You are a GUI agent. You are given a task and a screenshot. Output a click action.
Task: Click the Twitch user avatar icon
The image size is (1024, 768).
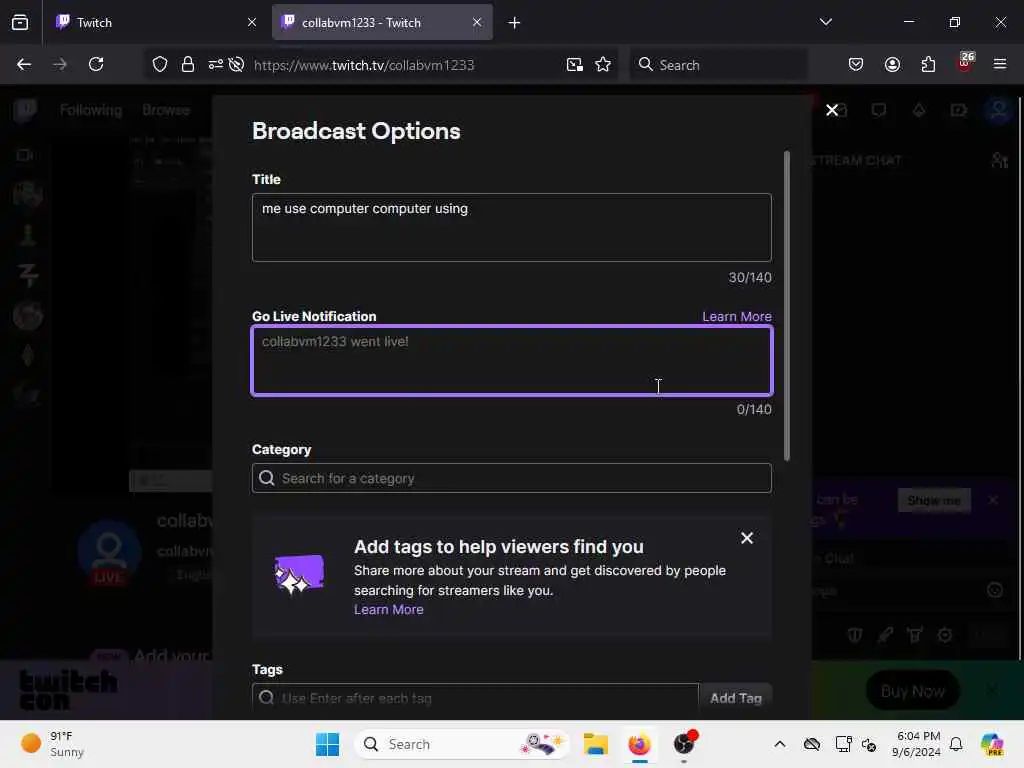[x=999, y=110]
